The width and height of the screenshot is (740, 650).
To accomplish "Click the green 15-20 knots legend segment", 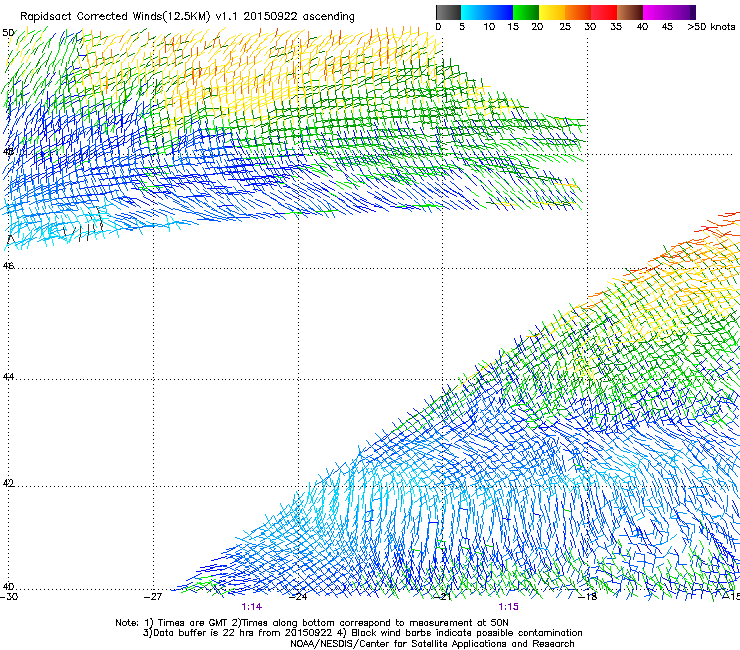I will coord(526,12).
